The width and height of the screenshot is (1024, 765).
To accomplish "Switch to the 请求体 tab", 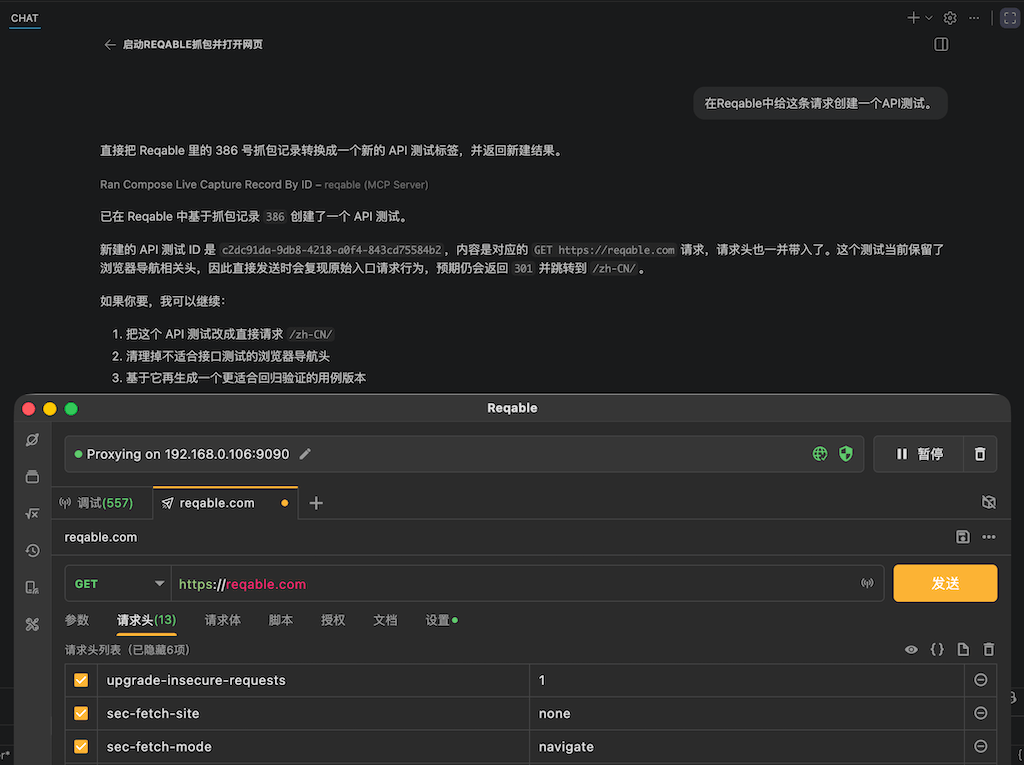I will click(223, 620).
